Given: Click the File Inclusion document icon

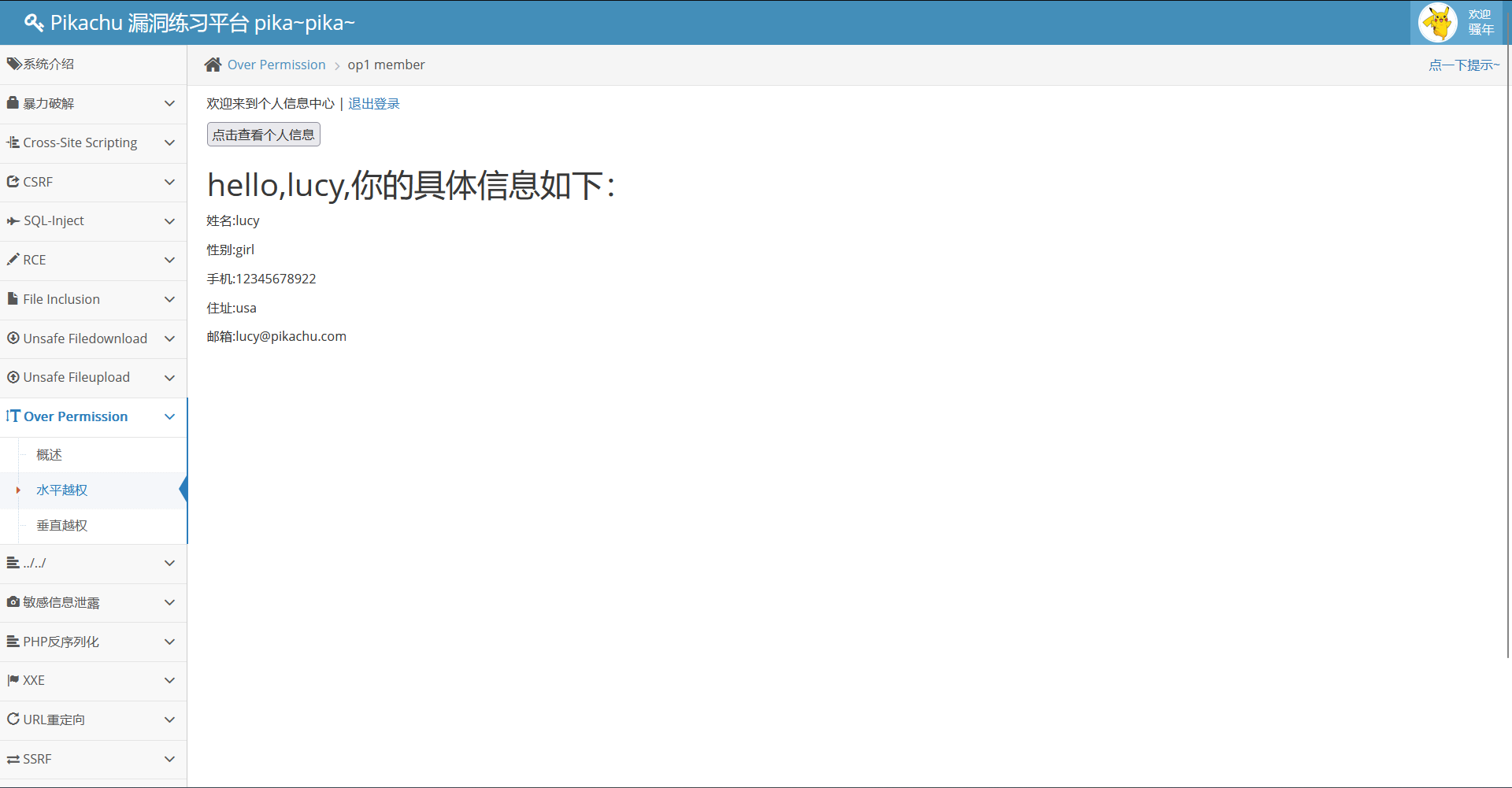Looking at the screenshot, I should pyautogui.click(x=13, y=298).
